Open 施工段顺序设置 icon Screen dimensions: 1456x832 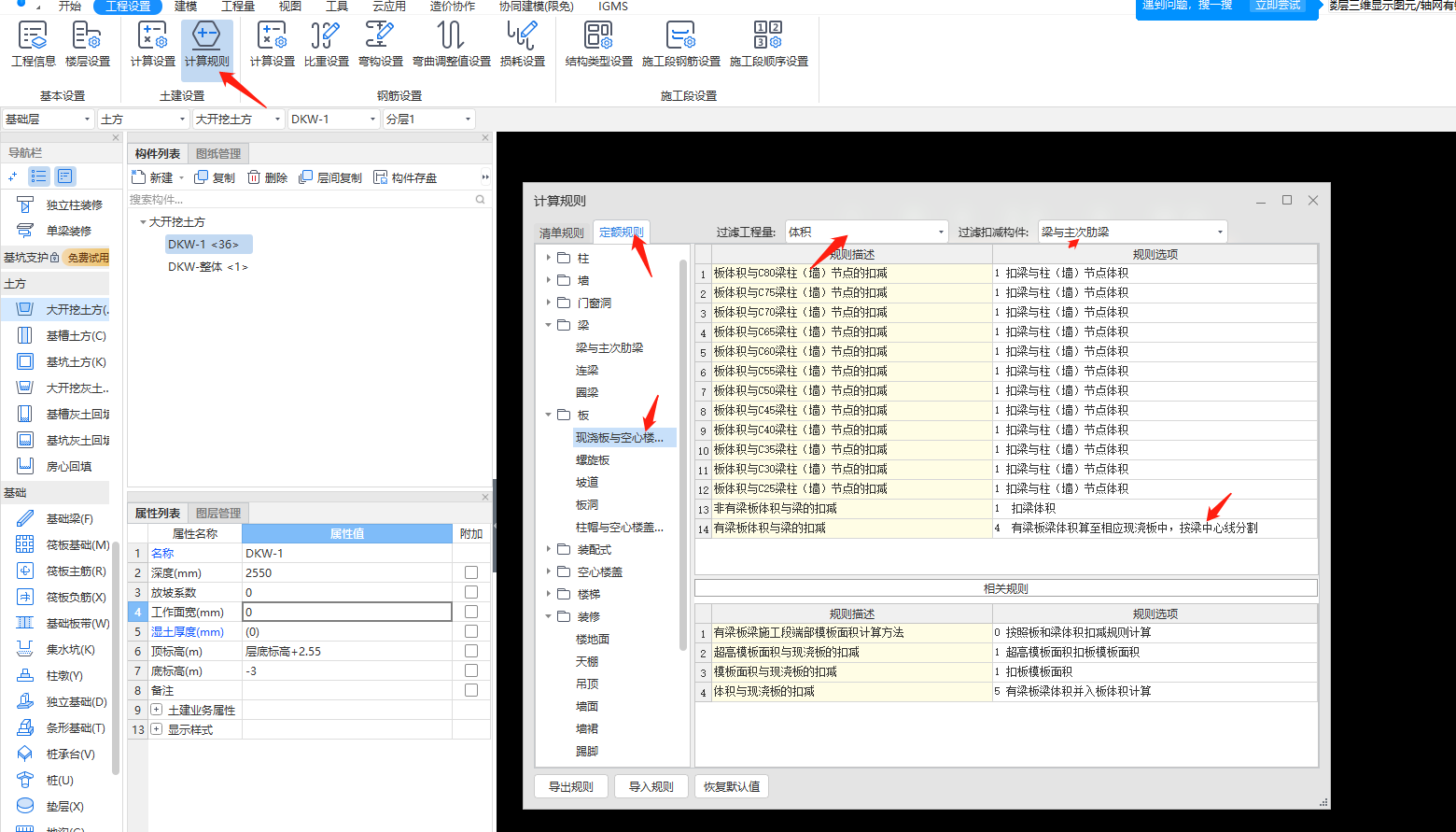[x=769, y=44]
